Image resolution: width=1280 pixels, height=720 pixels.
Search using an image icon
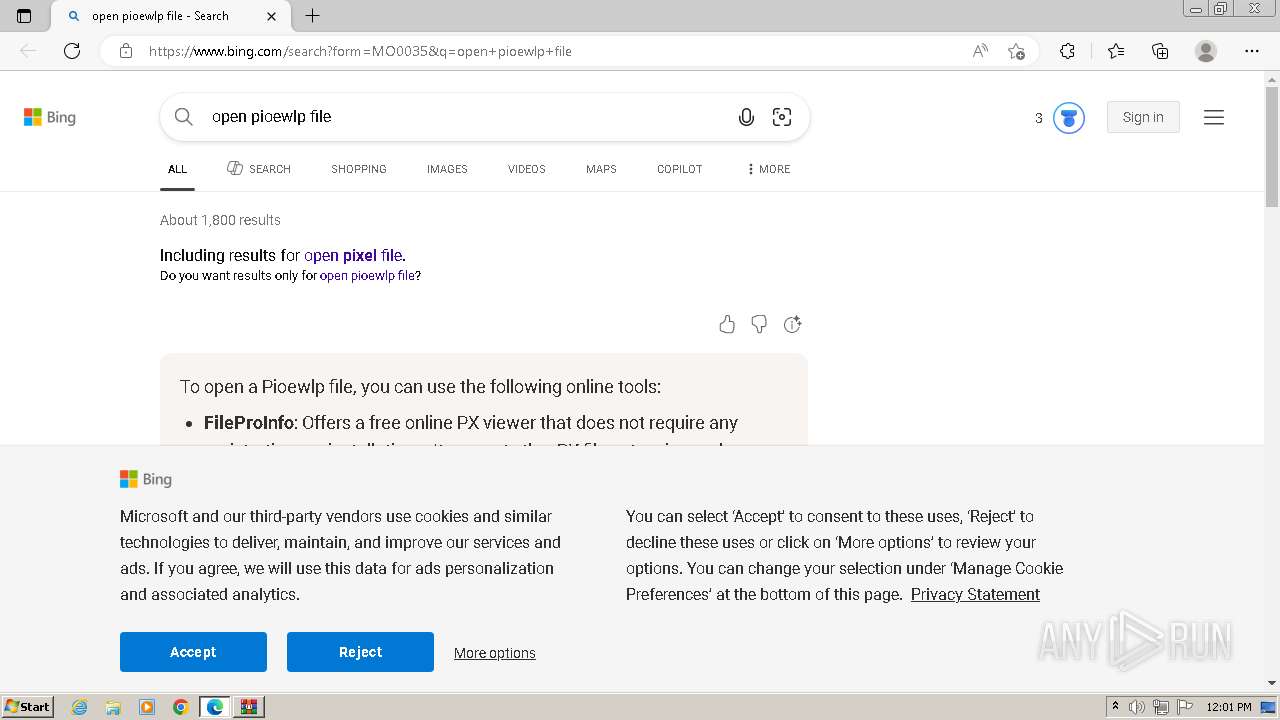[782, 117]
